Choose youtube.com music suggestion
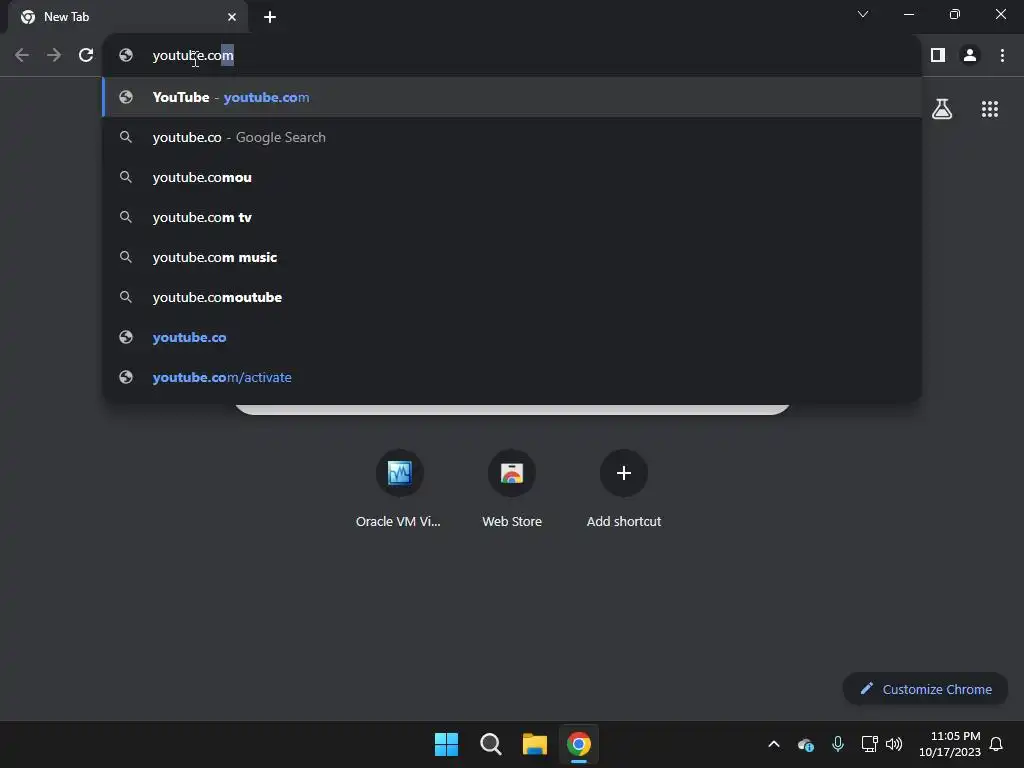The height and width of the screenshot is (768, 1024). click(512, 257)
